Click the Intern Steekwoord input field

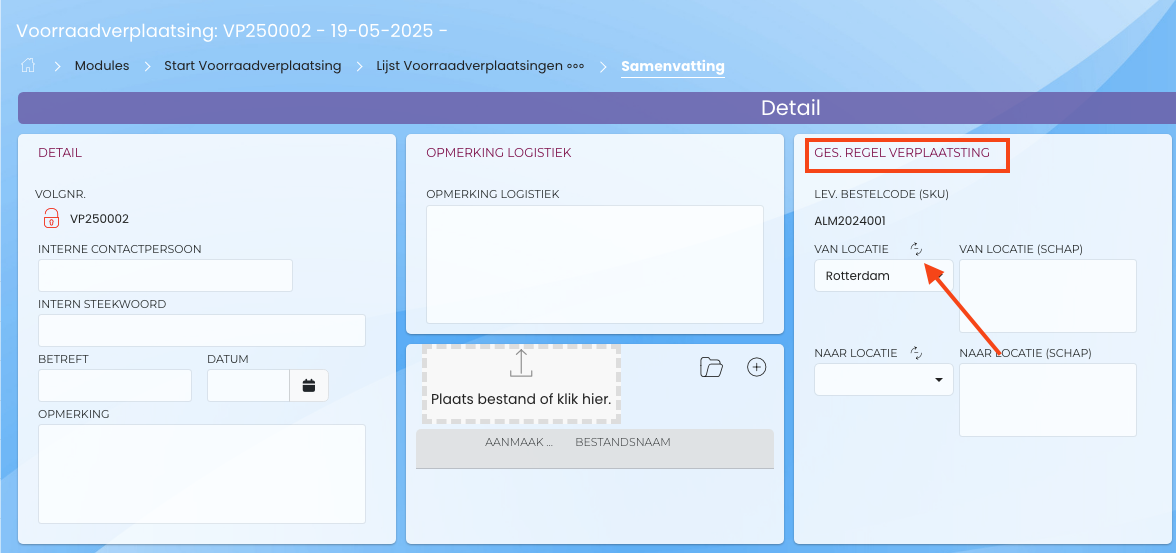202,330
